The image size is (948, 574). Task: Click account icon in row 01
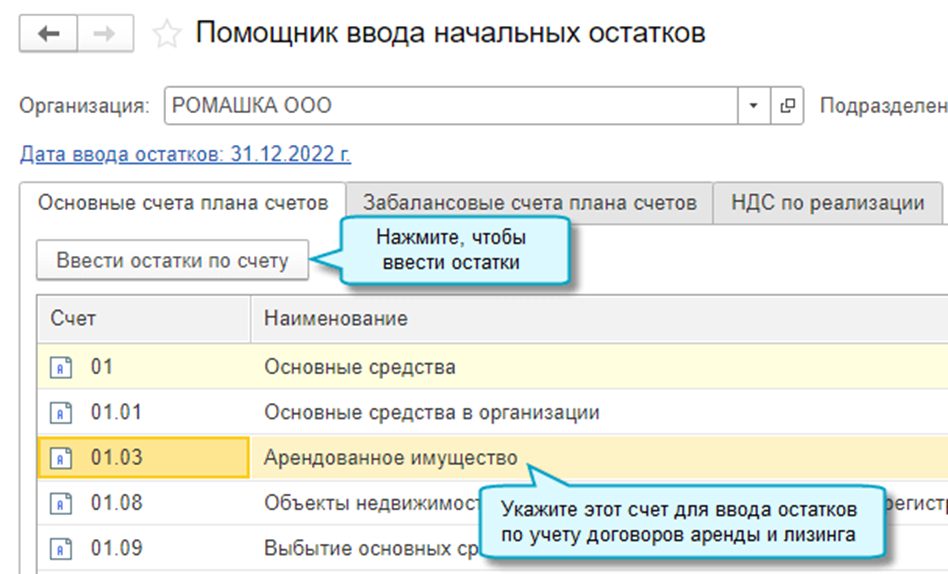[x=61, y=367]
